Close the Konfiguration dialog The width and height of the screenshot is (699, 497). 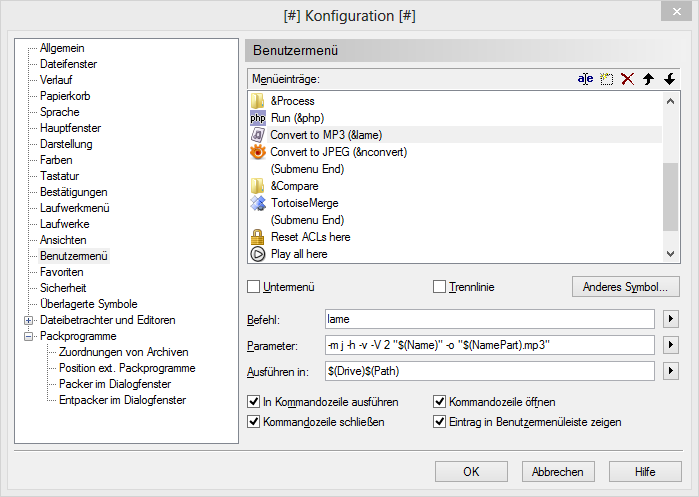(676, 12)
